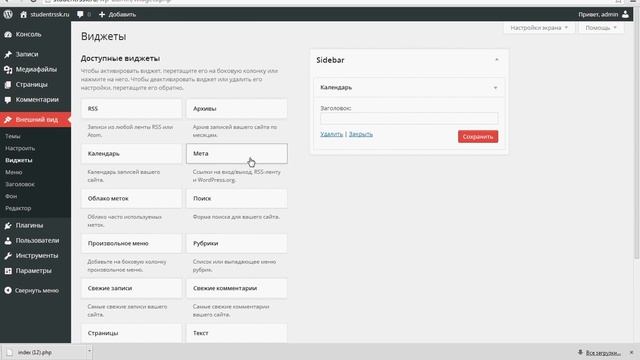Screen dimensions: 640x360
Task: Click the Пользователи user icon
Action: click(8, 241)
